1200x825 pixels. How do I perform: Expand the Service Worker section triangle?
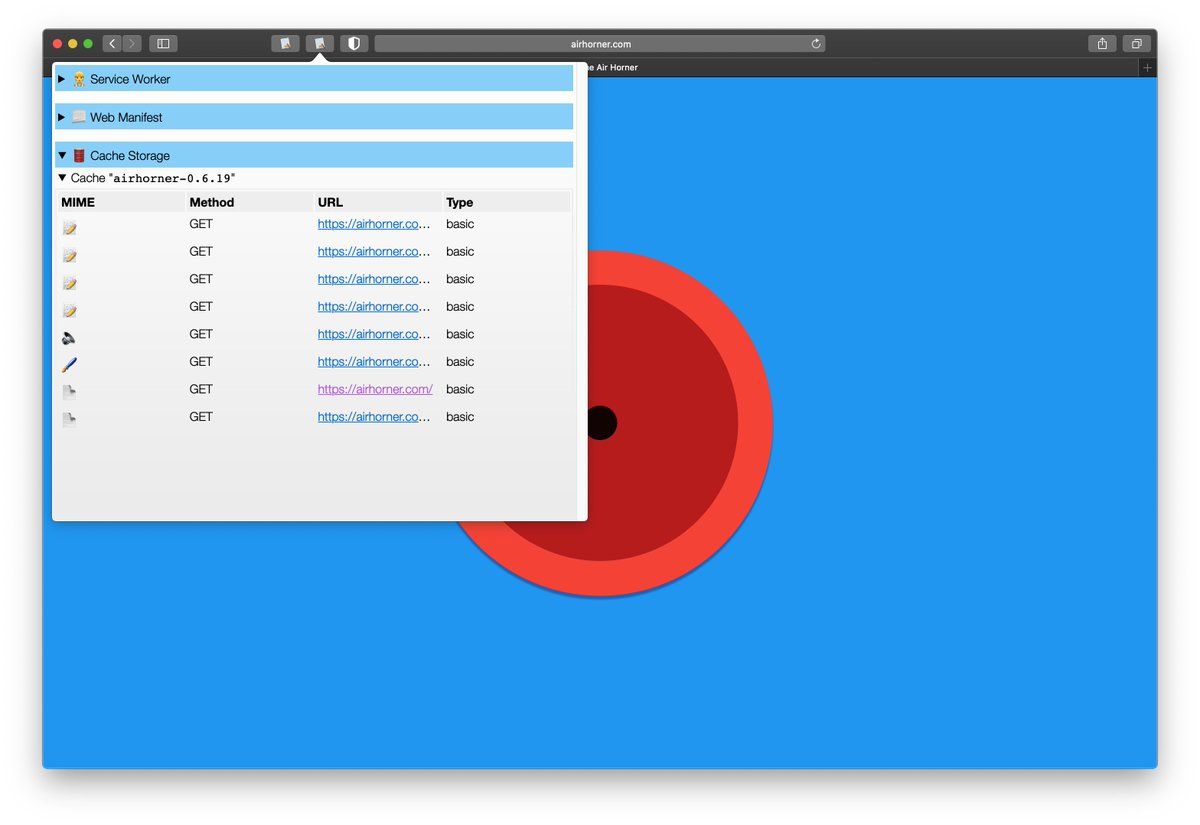click(62, 79)
